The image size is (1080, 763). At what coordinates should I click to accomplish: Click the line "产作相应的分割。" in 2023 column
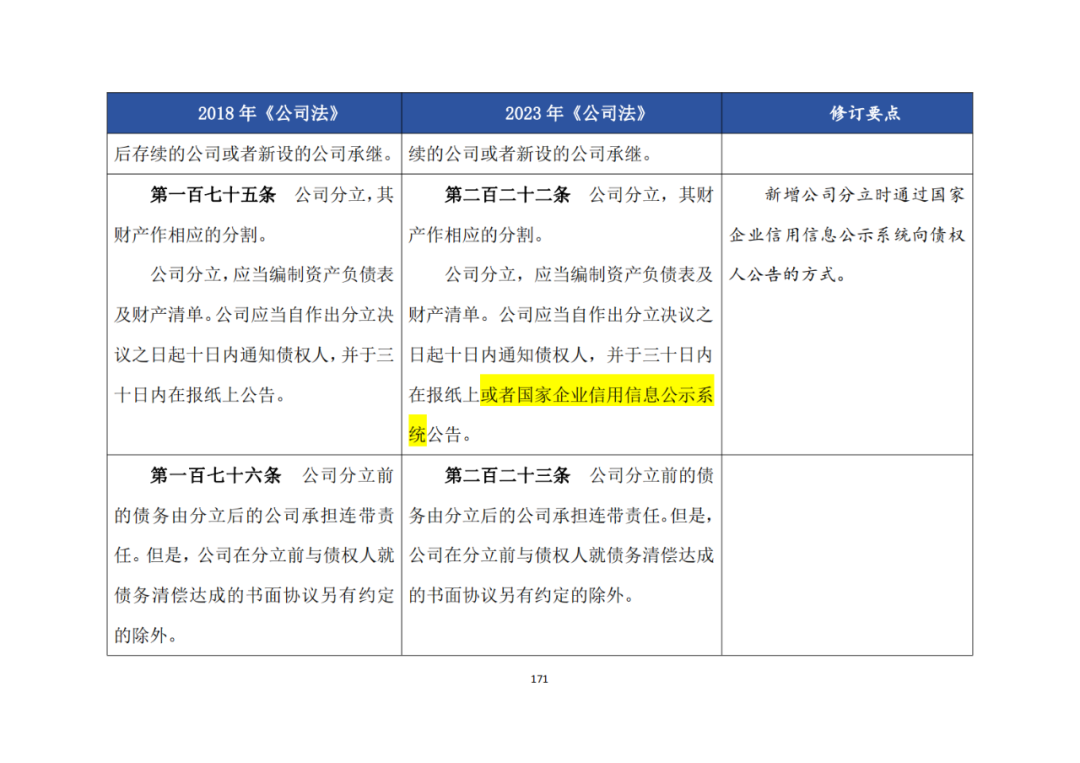477,235
